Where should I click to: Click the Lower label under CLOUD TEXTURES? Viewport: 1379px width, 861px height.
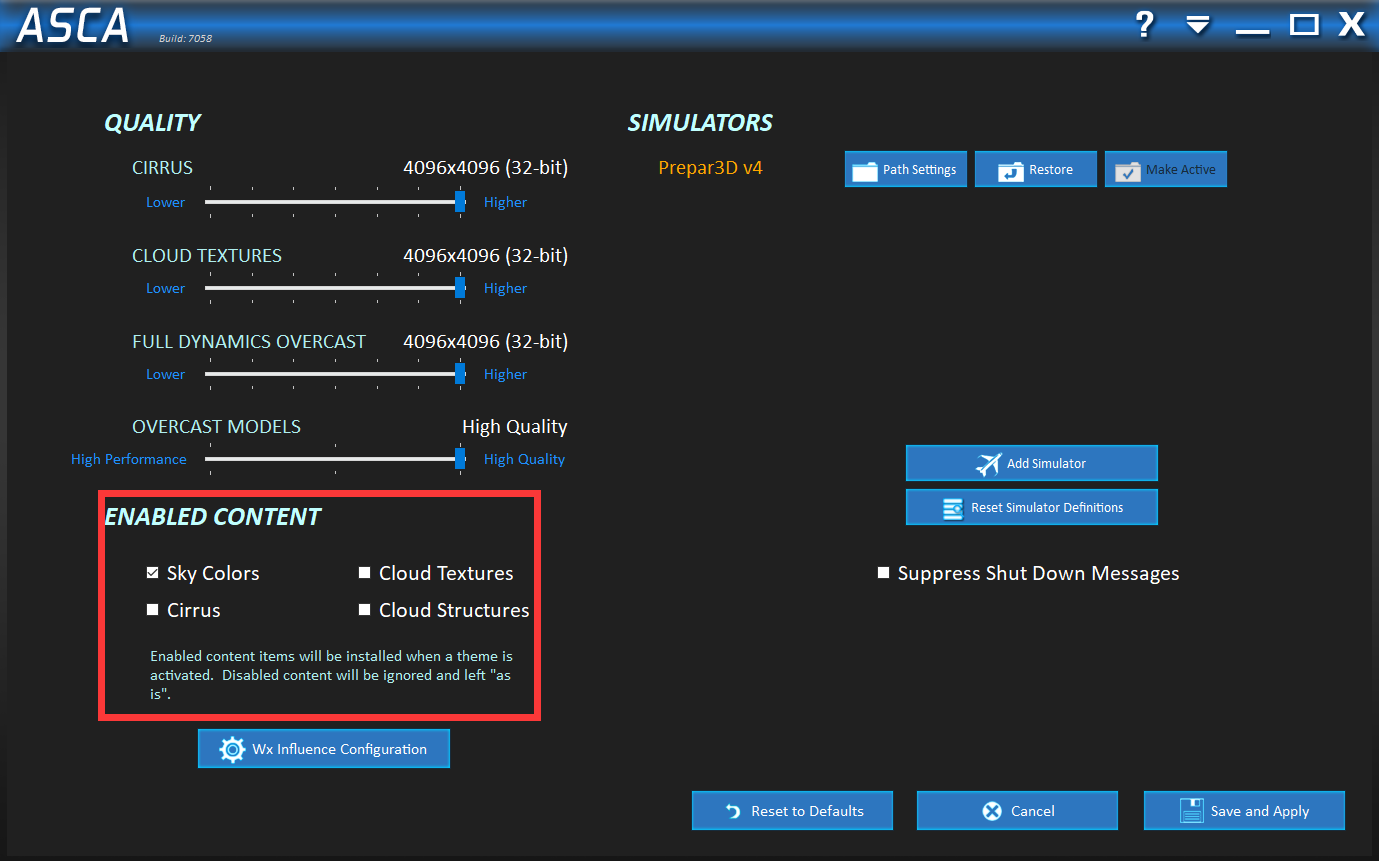point(165,288)
